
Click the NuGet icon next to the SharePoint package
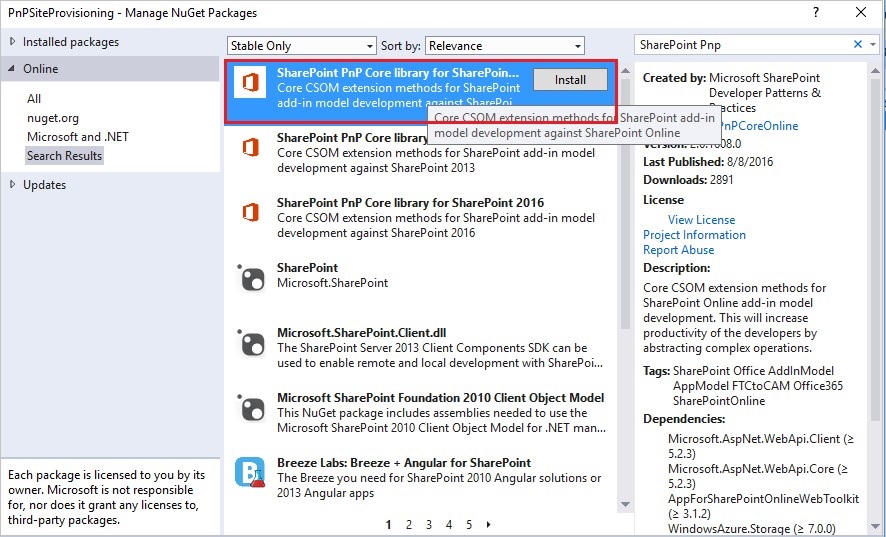[251, 278]
